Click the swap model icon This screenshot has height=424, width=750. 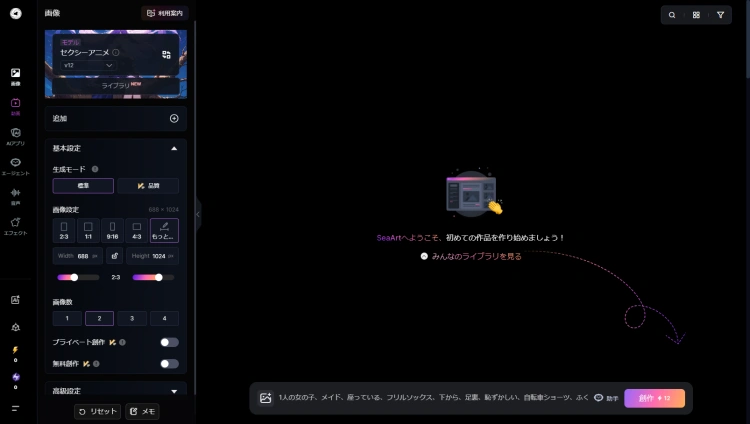166,55
